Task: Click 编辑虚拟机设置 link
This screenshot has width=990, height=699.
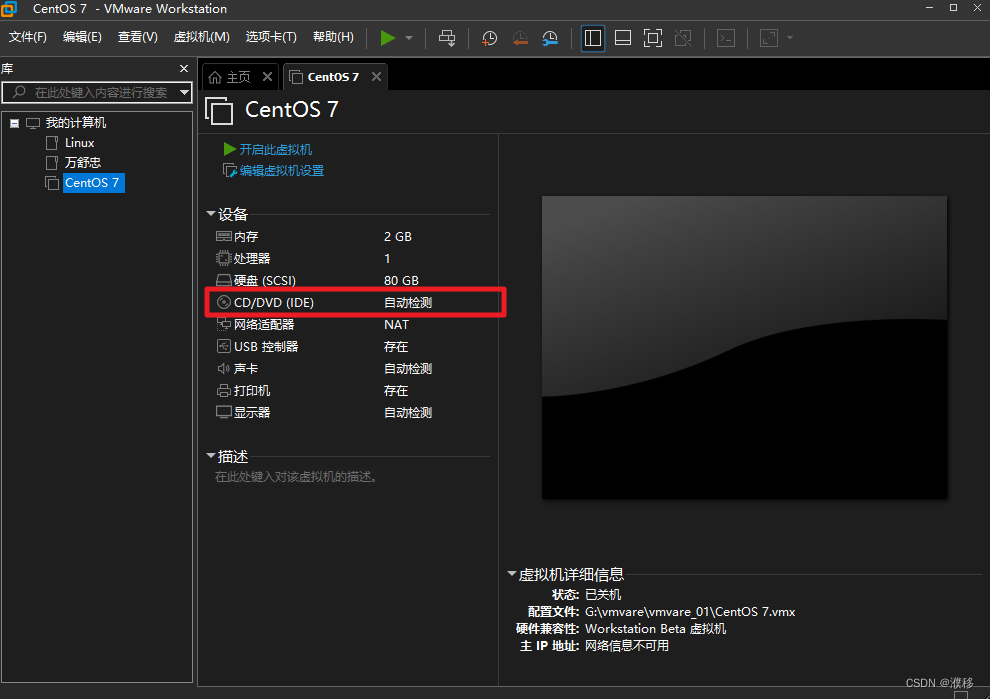Action: (x=282, y=170)
